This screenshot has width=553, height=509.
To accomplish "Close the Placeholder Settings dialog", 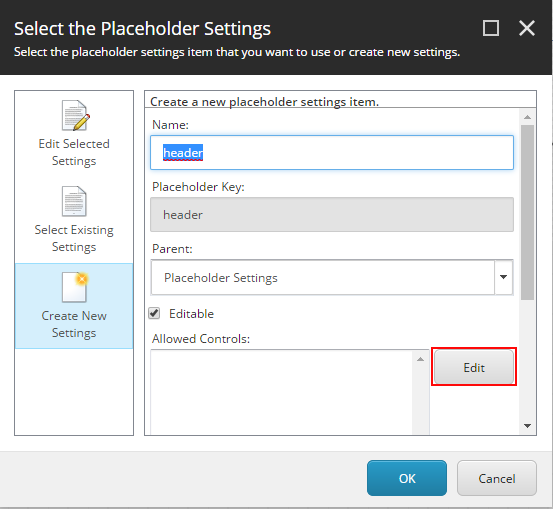I will (x=527, y=28).
